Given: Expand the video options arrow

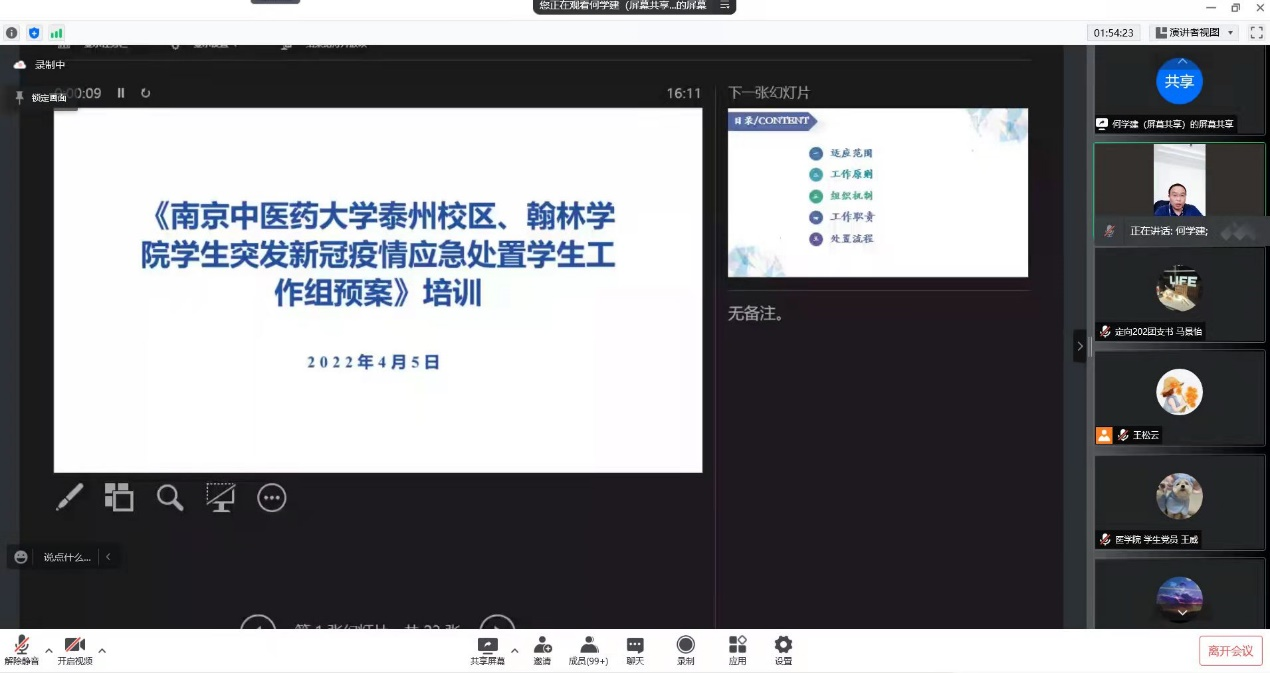Looking at the screenshot, I should pyautogui.click(x=102, y=650).
